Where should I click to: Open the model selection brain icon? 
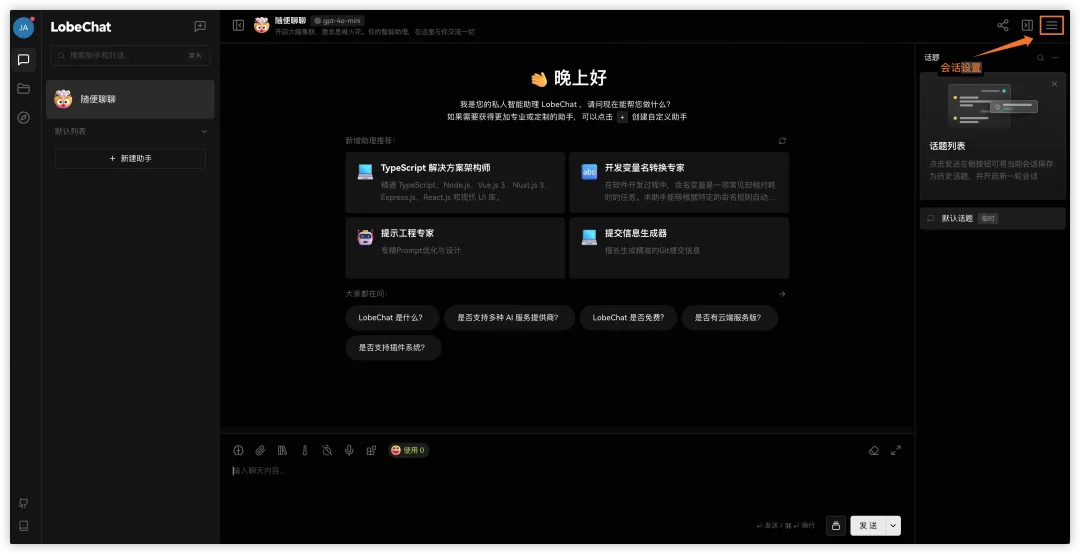pyautogui.click(x=238, y=450)
